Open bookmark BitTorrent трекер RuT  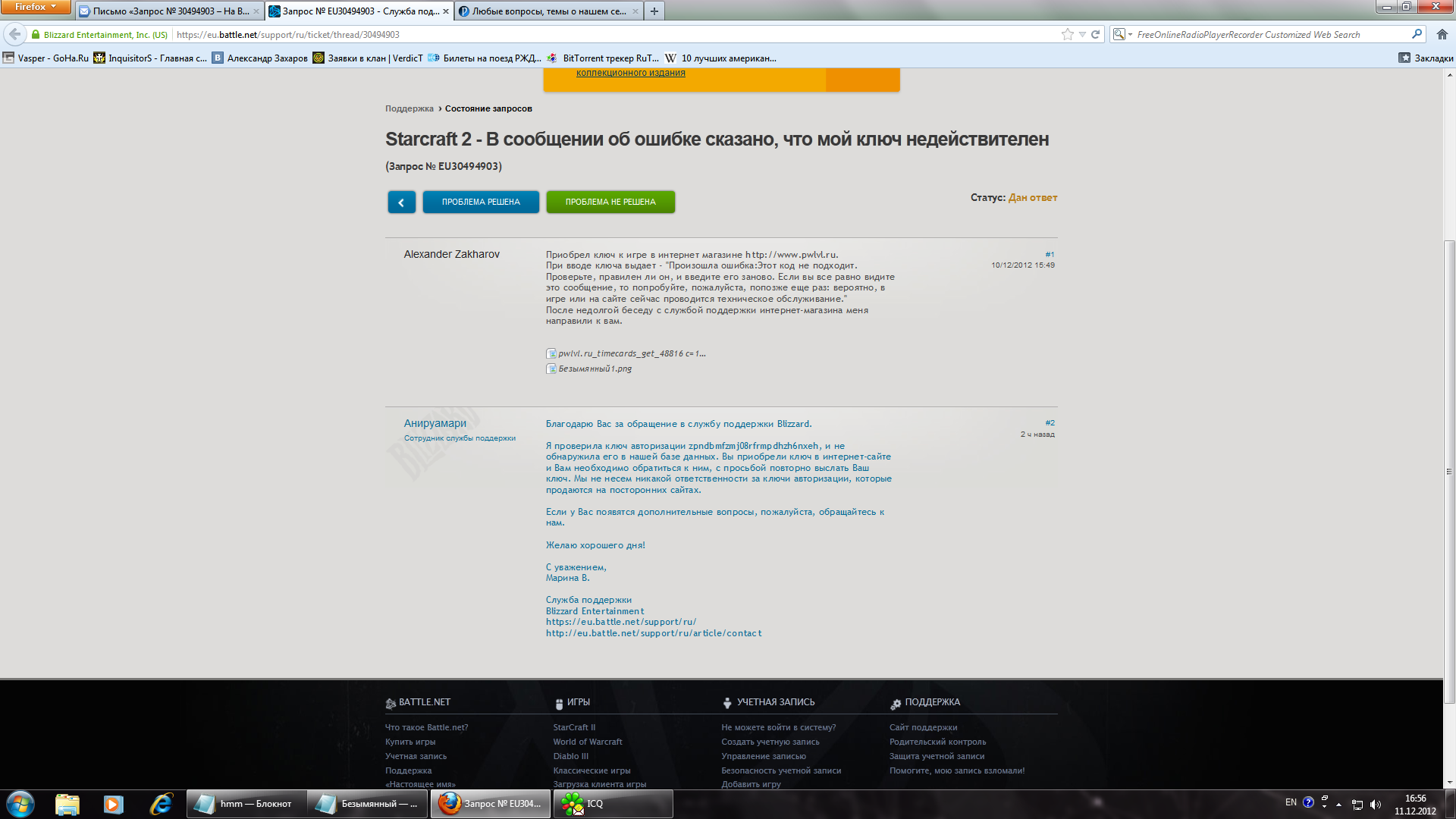pyautogui.click(x=603, y=58)
